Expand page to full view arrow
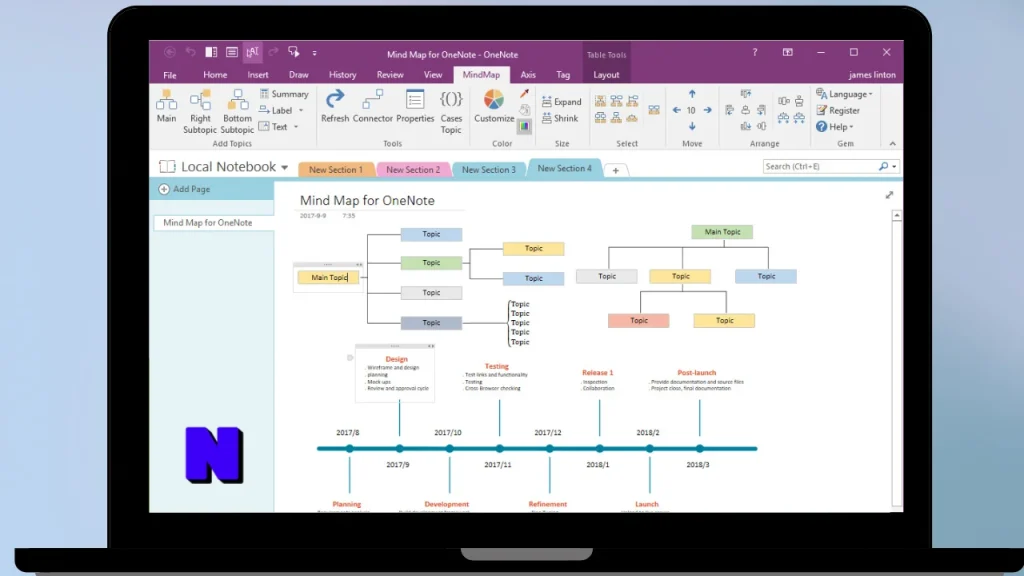This screenshot has height=576, width=1024. [x=889, y=195]
